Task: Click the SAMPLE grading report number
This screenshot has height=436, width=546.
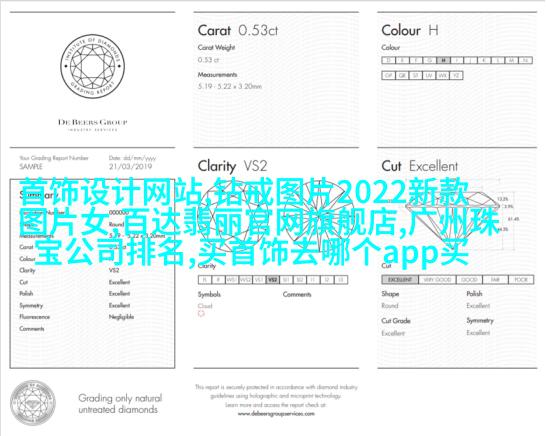Action: pos(31,166)
